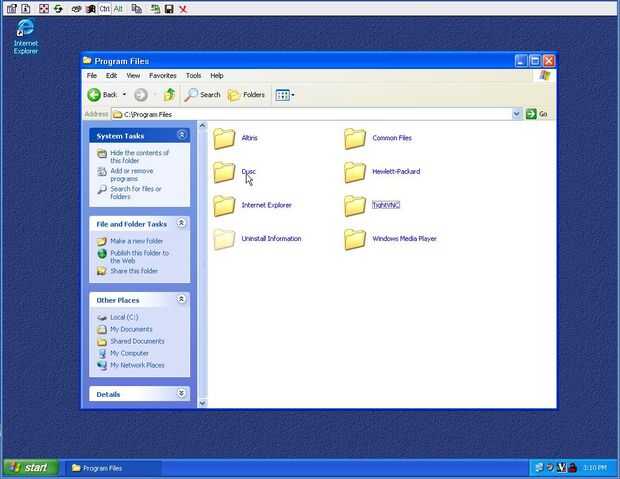Expand the Details panel
The height and width of the screenshot is (479, 620).
(x=181, y=393)
